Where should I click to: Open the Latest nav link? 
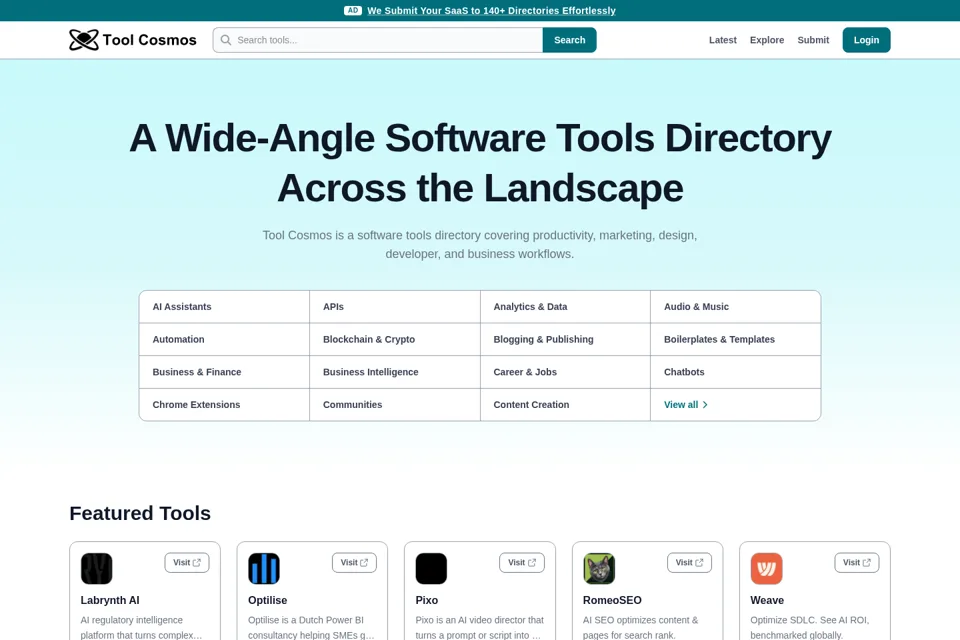pyautogui.click(x=722, y=40)
